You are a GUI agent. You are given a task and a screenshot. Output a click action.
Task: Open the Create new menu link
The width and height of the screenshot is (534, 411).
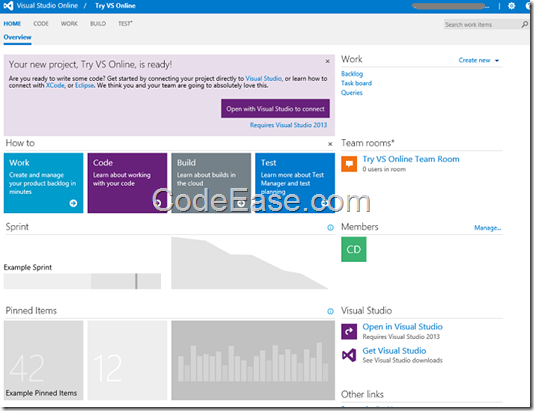474,60
